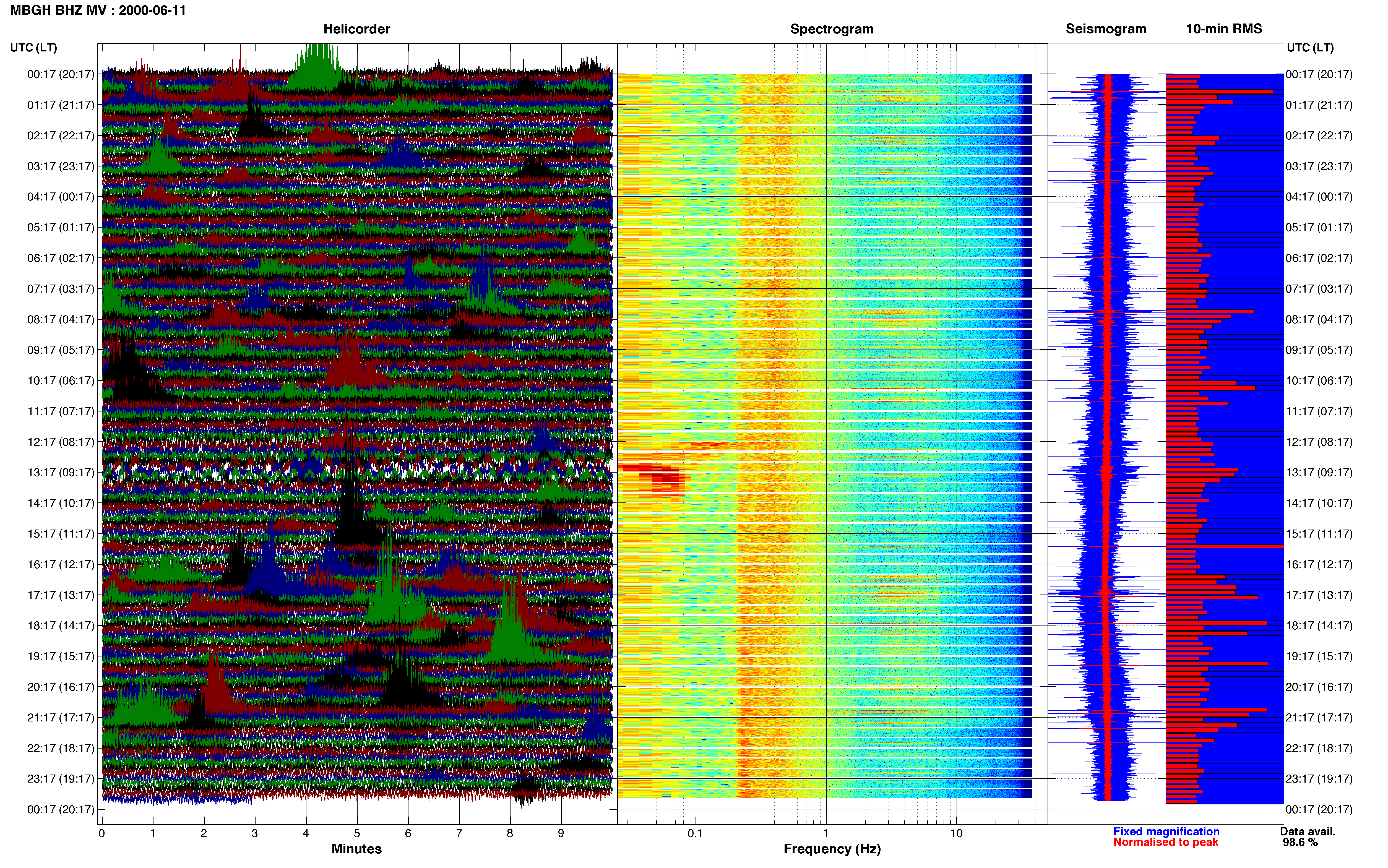
Task: Click the "Data avail." label
Action: pos(1308,831)
